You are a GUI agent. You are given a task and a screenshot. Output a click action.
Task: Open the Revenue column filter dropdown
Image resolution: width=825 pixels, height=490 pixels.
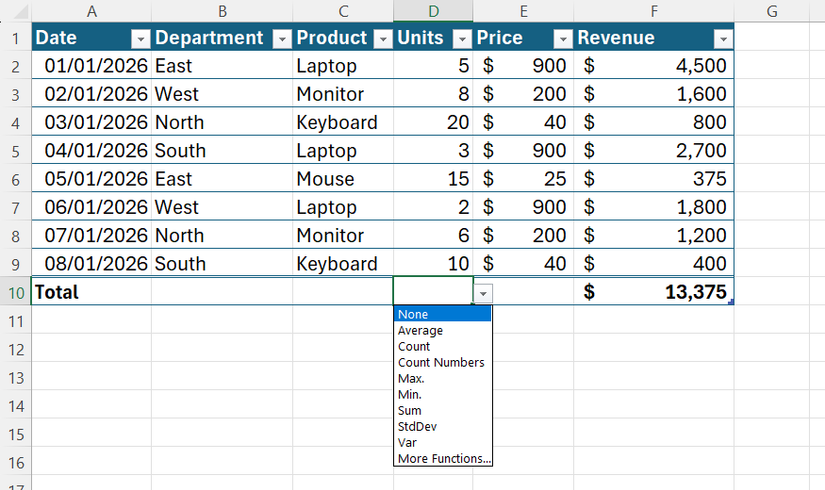722,39
